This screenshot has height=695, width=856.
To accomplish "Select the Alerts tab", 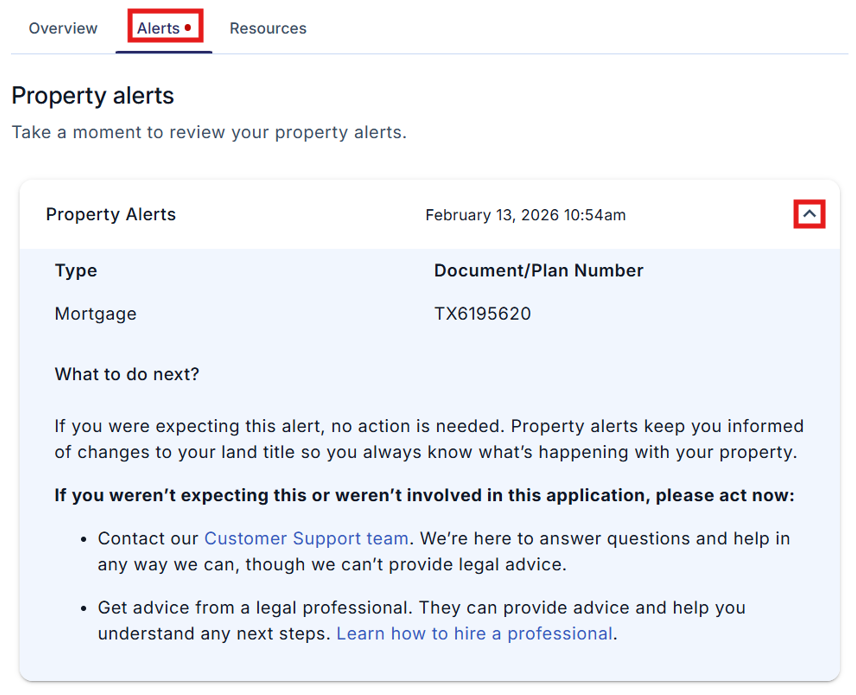I will click(158, 28).
